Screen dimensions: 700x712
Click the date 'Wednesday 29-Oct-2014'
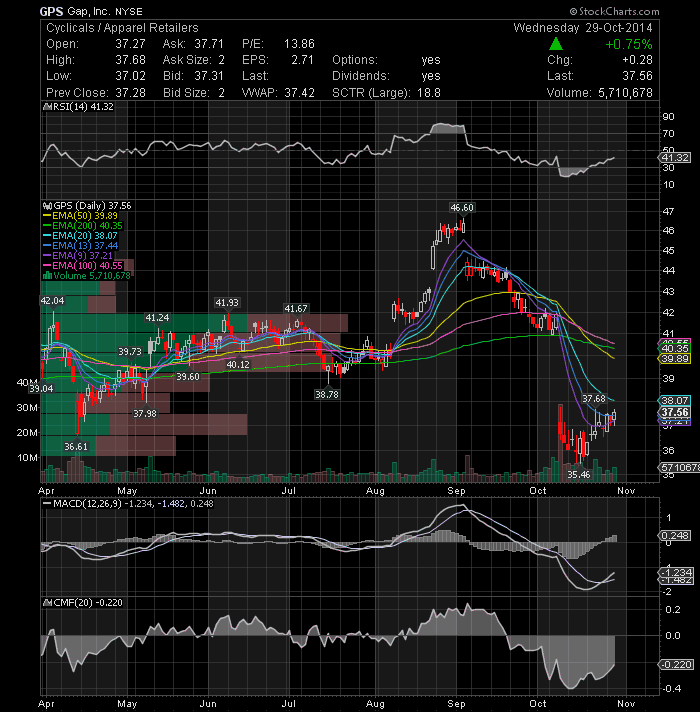[583, 28]
